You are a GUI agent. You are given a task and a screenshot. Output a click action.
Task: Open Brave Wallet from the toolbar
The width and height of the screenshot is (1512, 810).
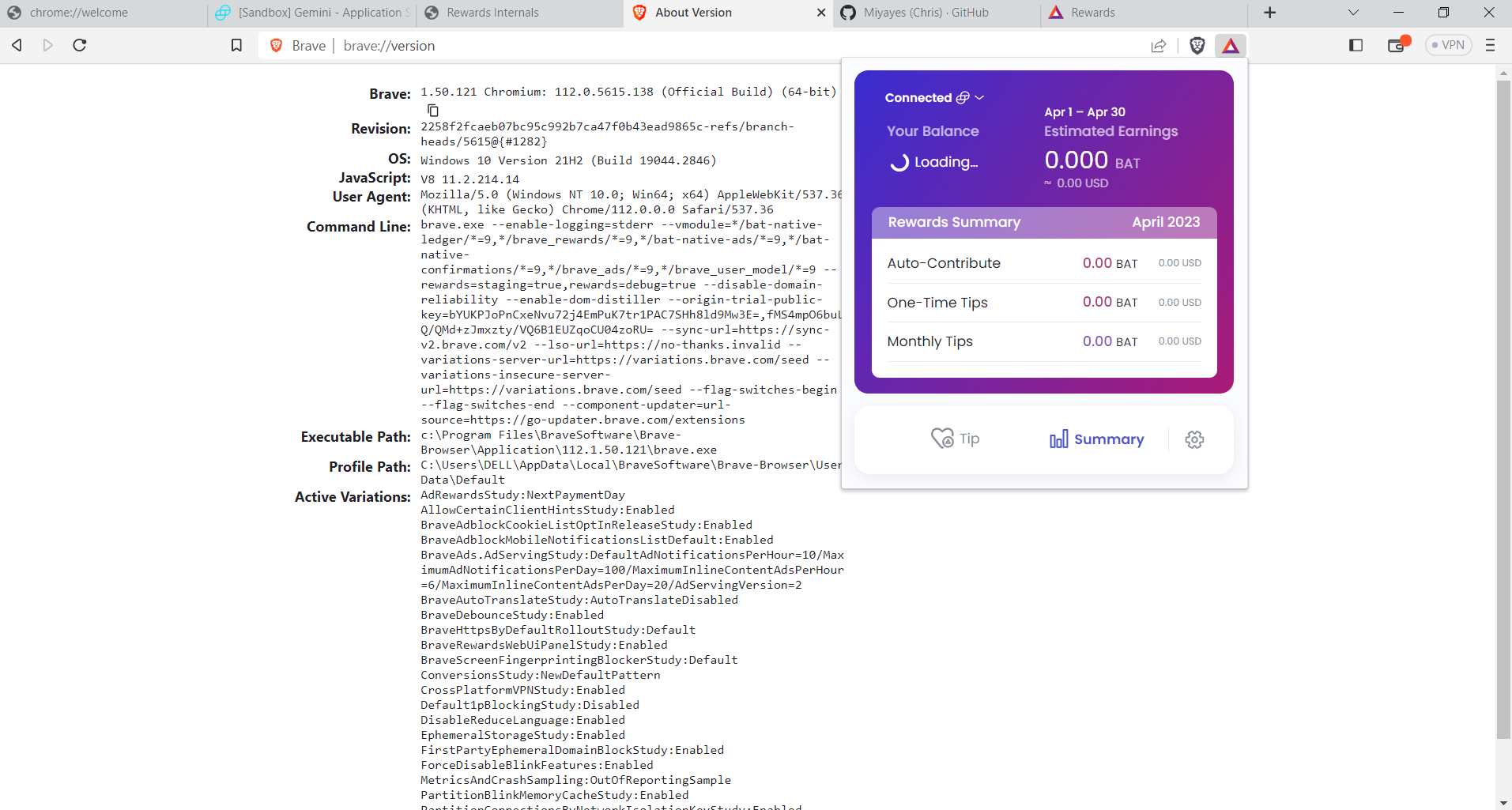pyautogui.click(x=1397, y=45)
